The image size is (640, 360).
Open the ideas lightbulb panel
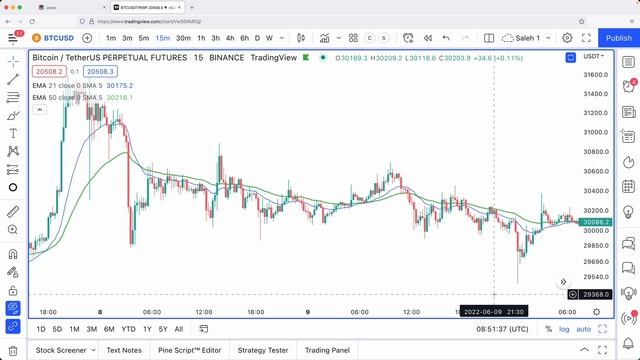coord(629,211)
